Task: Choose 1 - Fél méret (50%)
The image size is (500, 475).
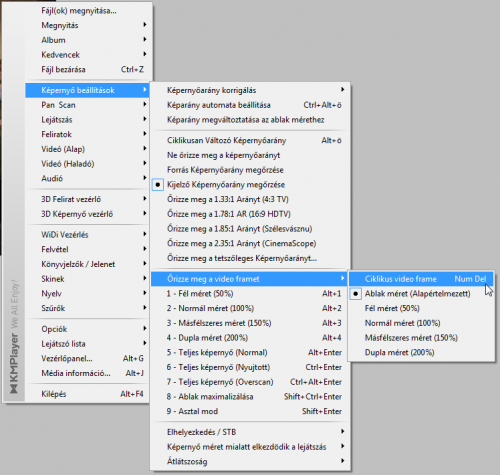Action: point(250,294)
